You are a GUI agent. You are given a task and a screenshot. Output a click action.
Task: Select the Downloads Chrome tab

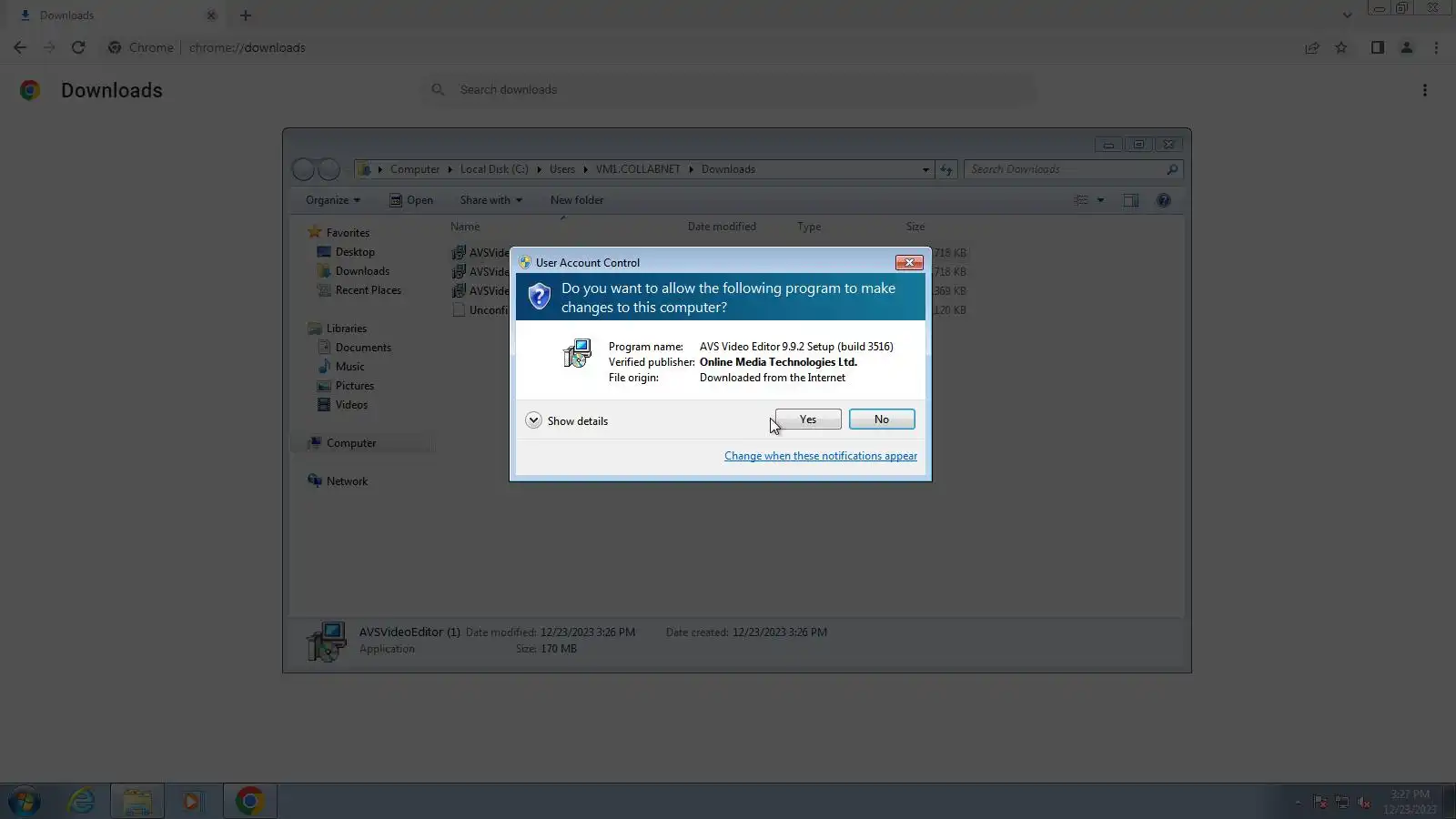tap(116, 15)
